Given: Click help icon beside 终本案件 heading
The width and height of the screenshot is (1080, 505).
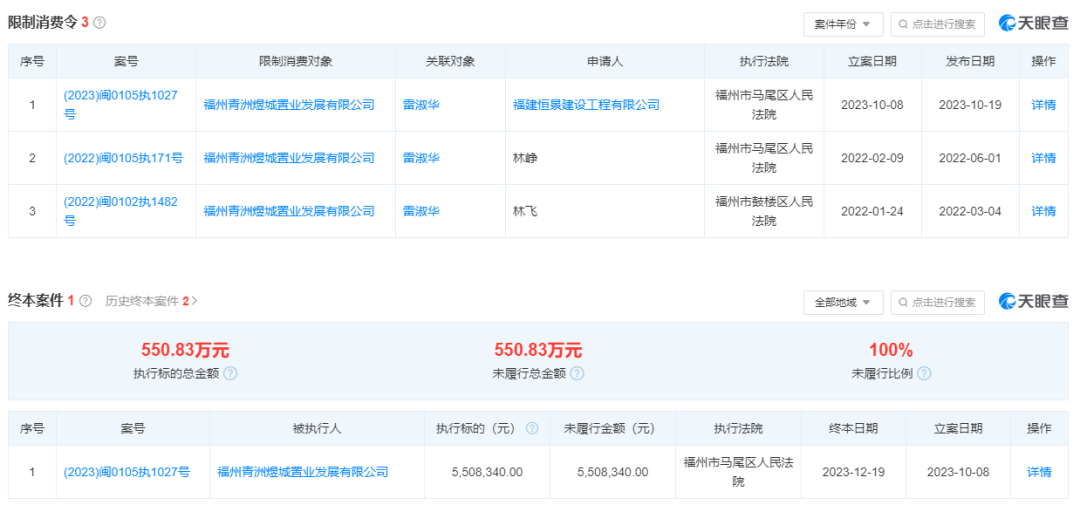Looking at the screenshot, I should 85,301.
